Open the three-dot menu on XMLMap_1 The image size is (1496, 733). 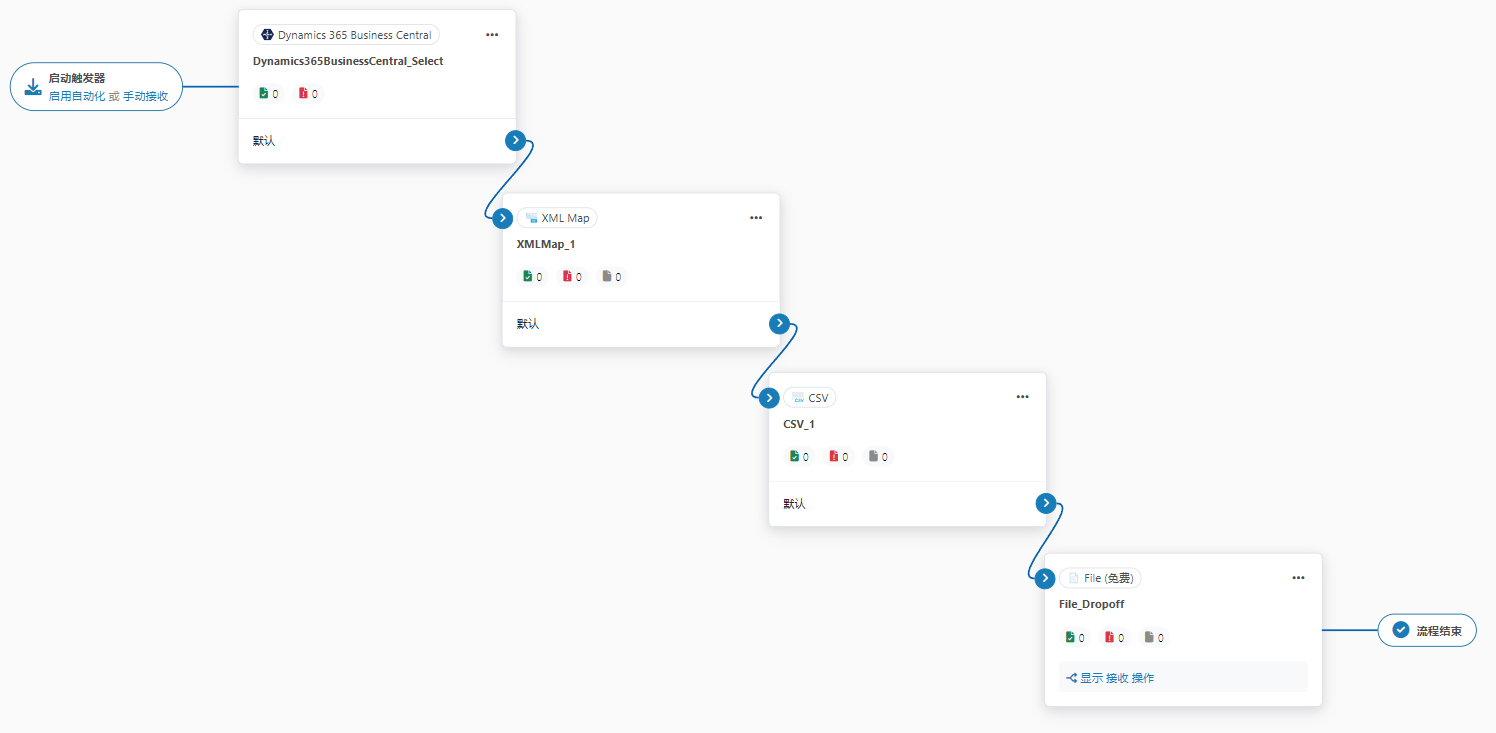756,218
